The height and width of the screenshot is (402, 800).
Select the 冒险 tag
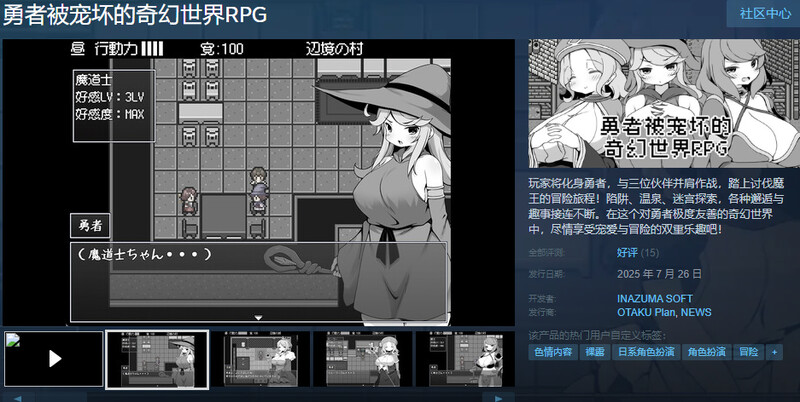point(748,352)
